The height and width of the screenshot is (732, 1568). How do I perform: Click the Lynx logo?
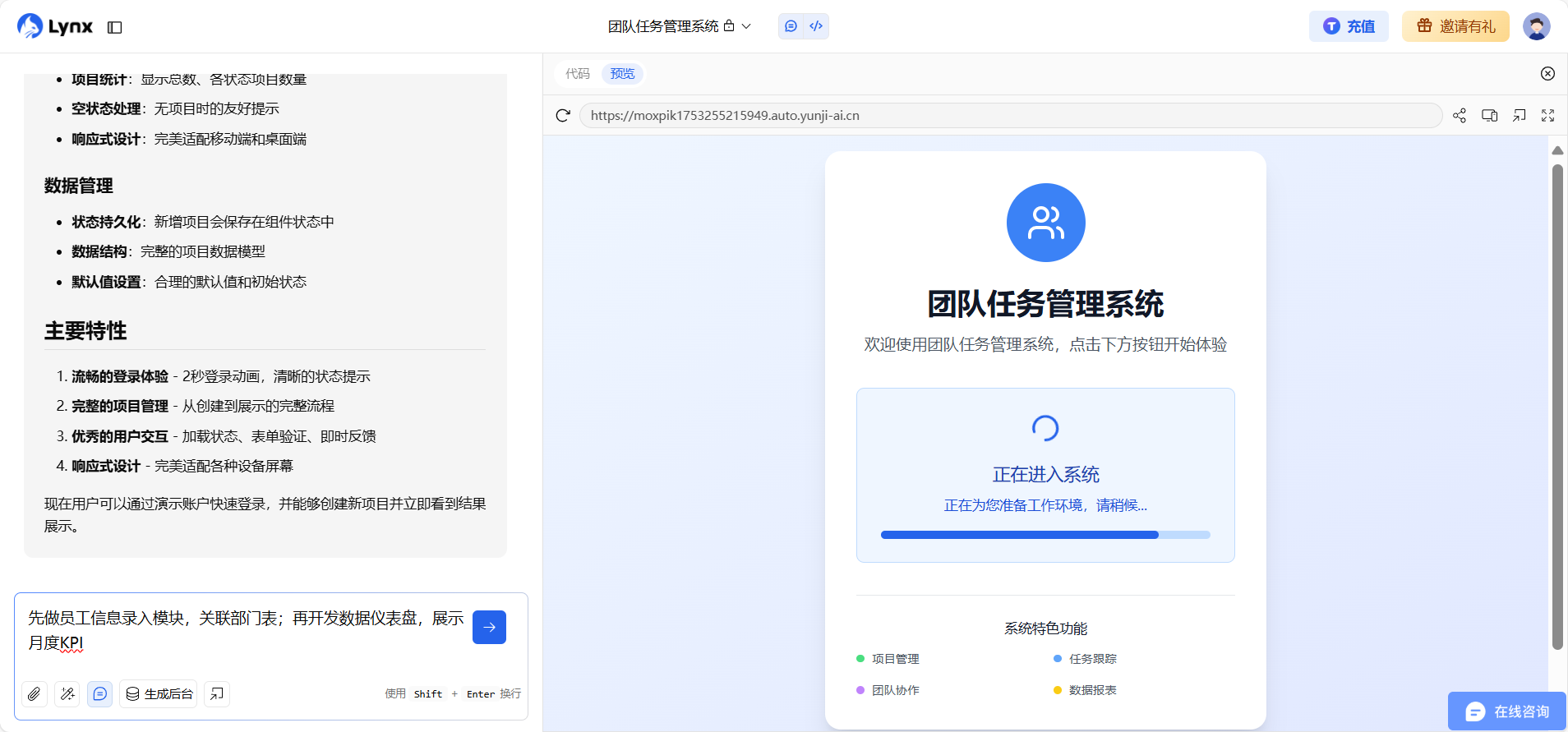tap(55, 26)
